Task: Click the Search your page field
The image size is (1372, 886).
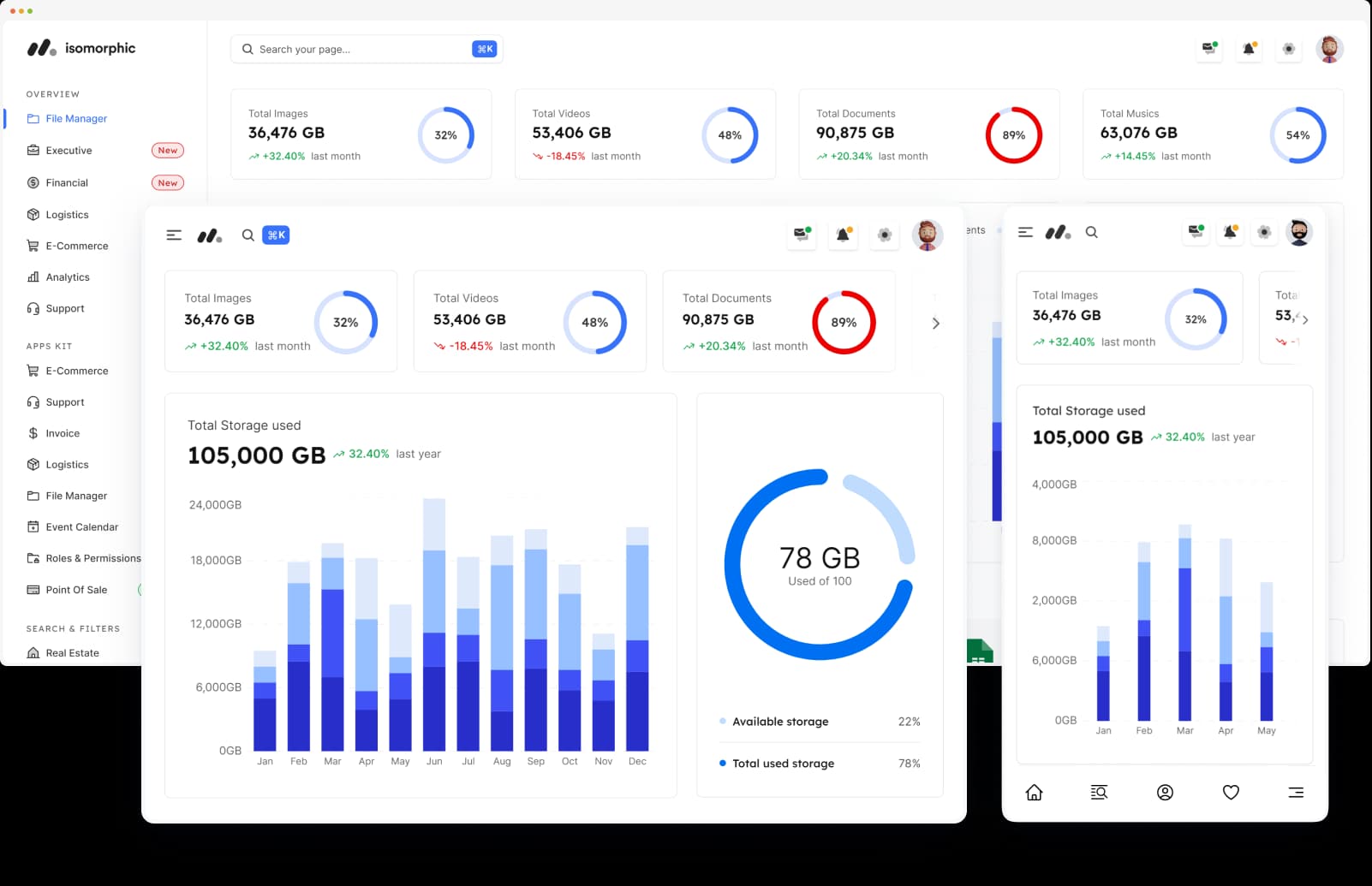Action: pyautogui.click(x=367, y=49)
